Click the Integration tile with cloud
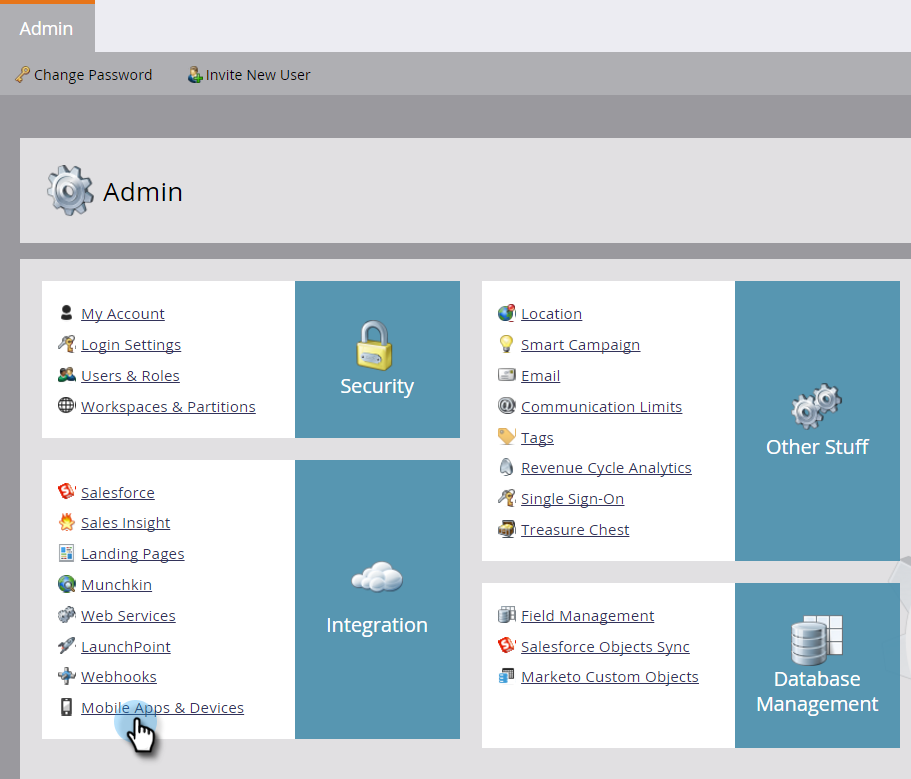The width and height of the screenshot is (911, 779). (377, 599)
